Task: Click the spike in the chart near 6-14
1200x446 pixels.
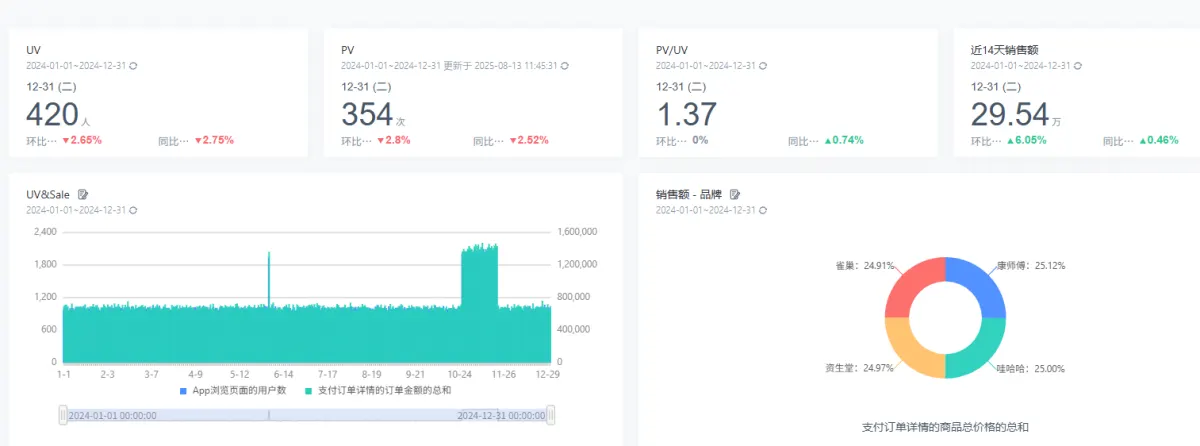Action: pyautogui.click(x=269, y=280)
